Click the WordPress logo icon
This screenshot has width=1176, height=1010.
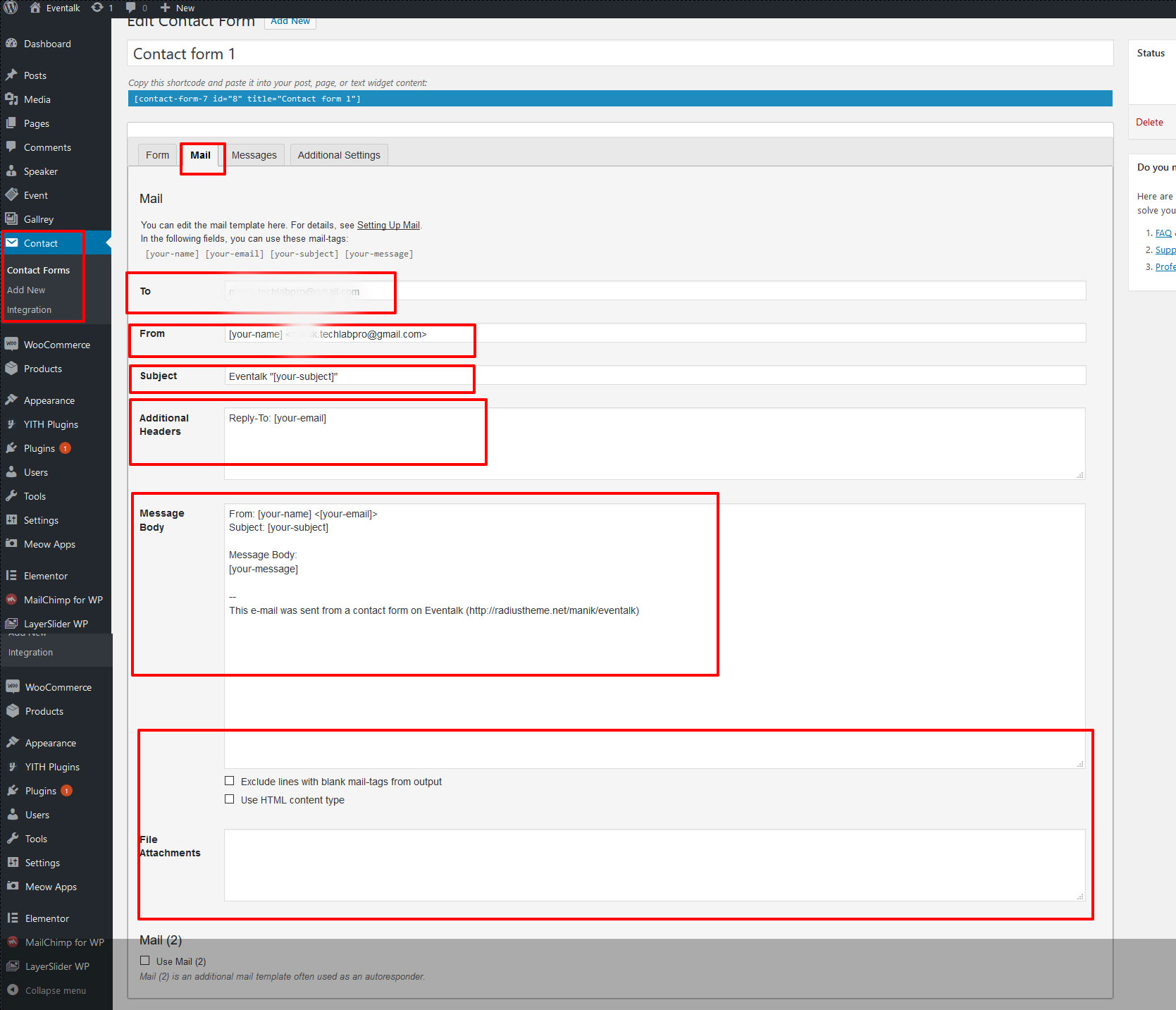tap(11, 8)
